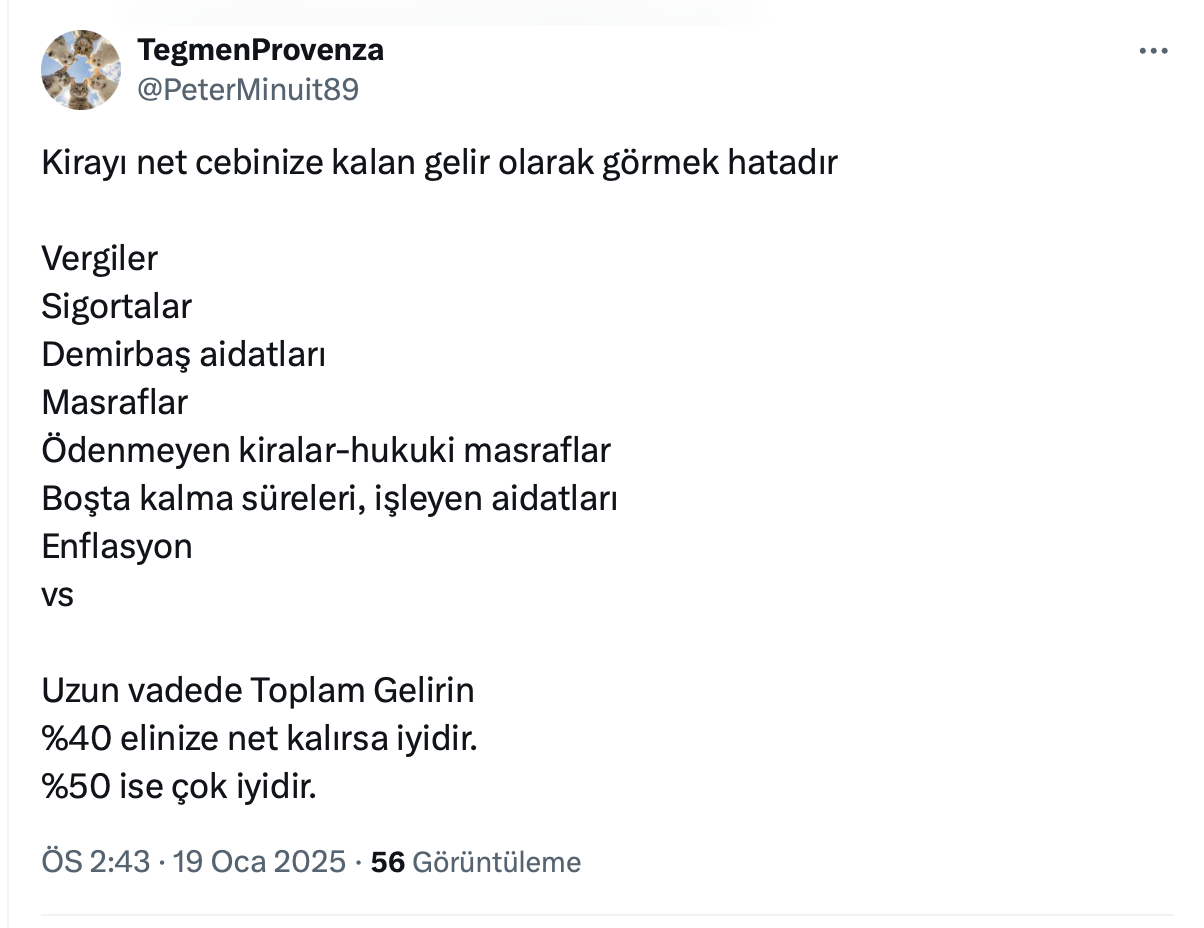The width and height of the screenshot is (1204, 928).
Task: Click the TegmenProvenza profile avatar
Action: pos(81,70)
